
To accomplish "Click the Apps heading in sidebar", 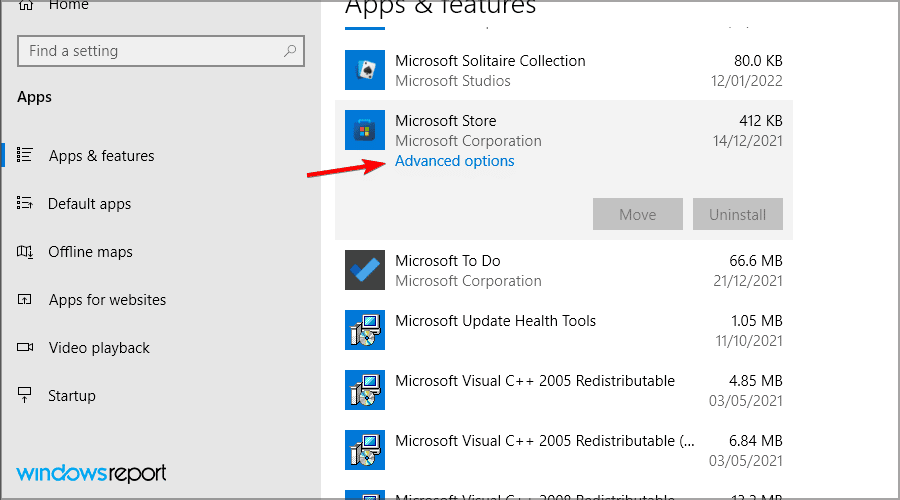I will click(x=34, y=97).
